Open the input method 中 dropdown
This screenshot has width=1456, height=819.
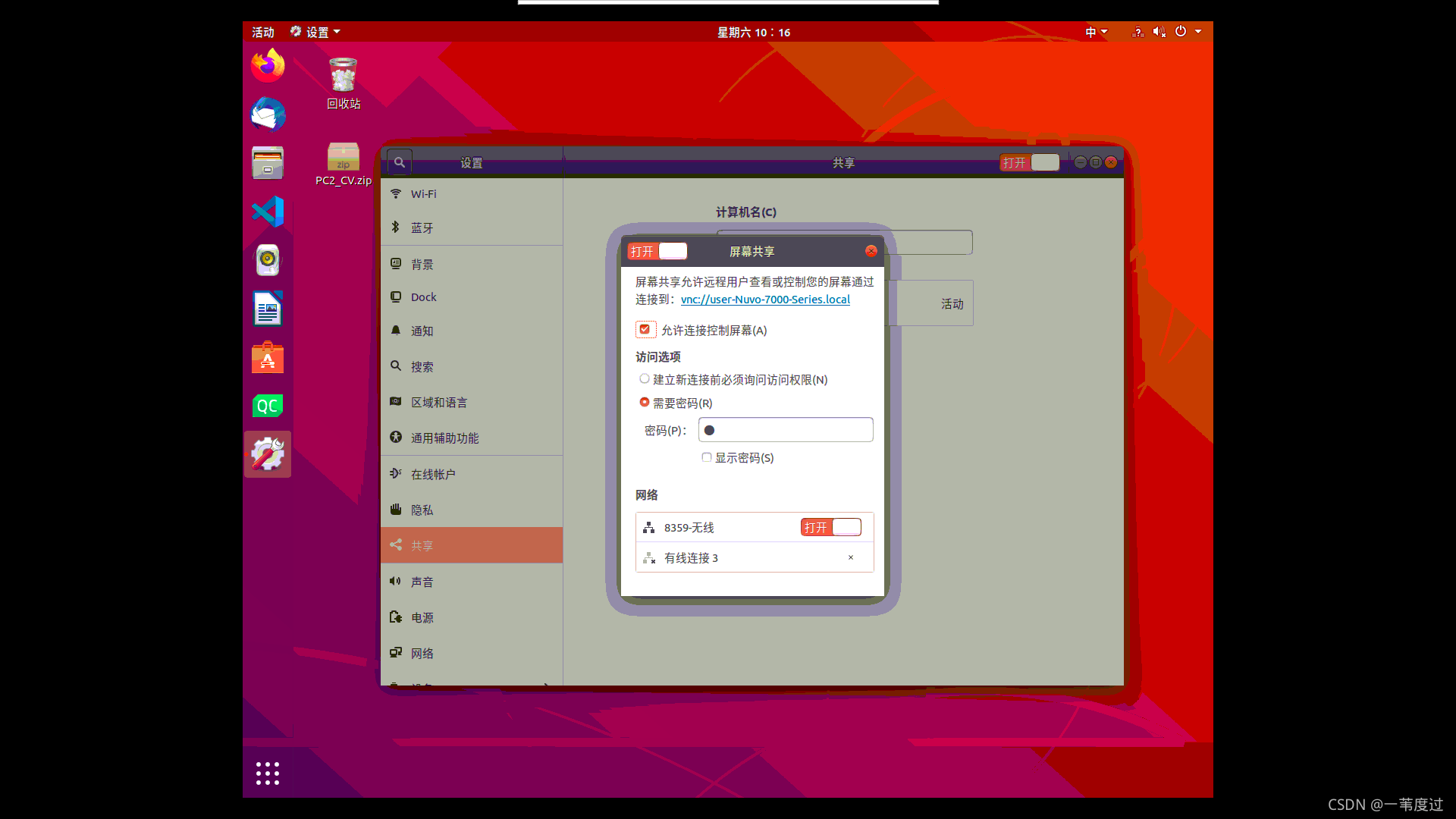[x=1097, y=32]
